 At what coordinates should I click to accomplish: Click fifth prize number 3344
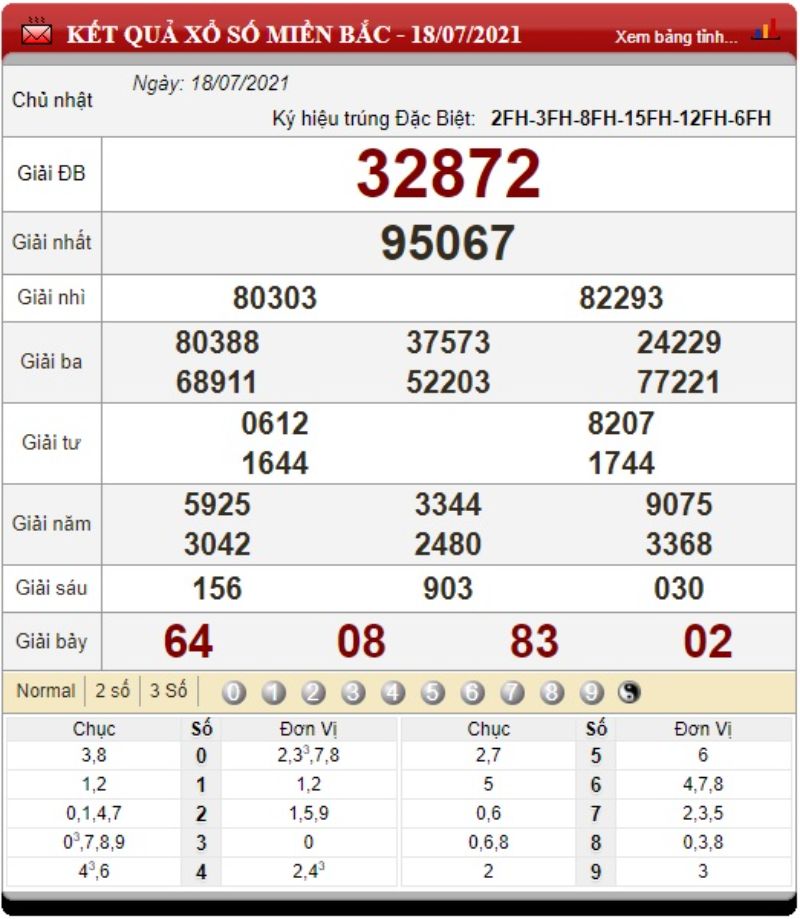tap(448, 504)
